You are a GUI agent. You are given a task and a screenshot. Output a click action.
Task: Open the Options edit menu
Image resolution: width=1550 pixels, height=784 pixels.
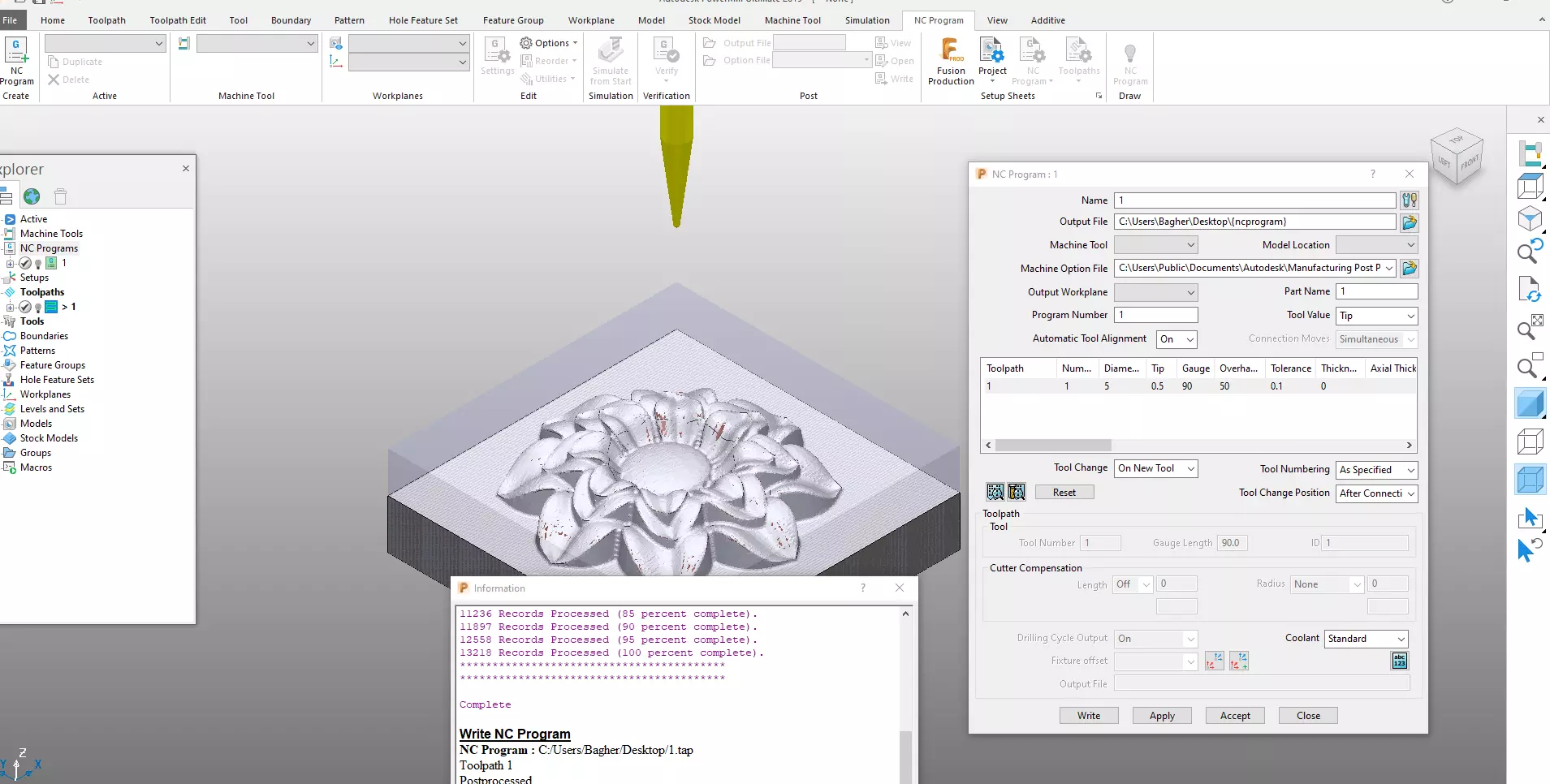coord(549,43)
